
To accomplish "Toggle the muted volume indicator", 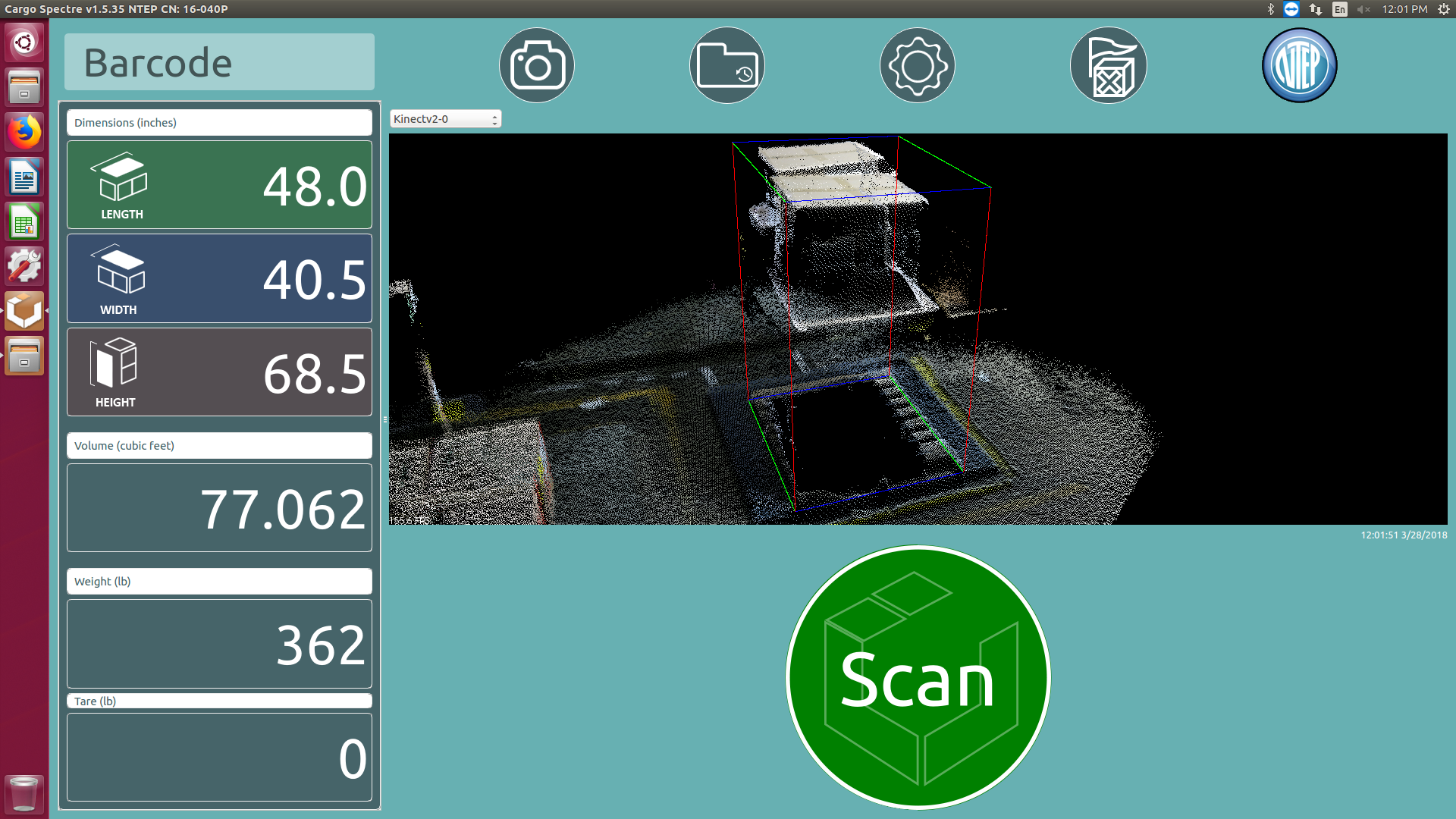I will coord(1363,9).
